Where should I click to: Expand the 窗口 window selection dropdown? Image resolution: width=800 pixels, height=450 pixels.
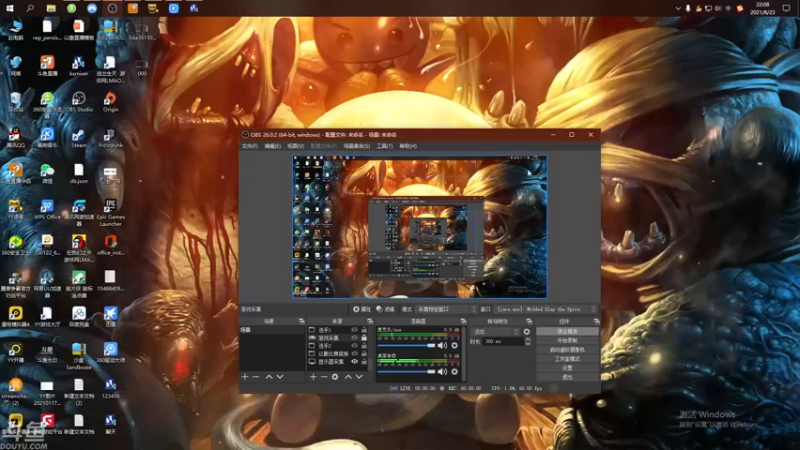pos(545,310)
